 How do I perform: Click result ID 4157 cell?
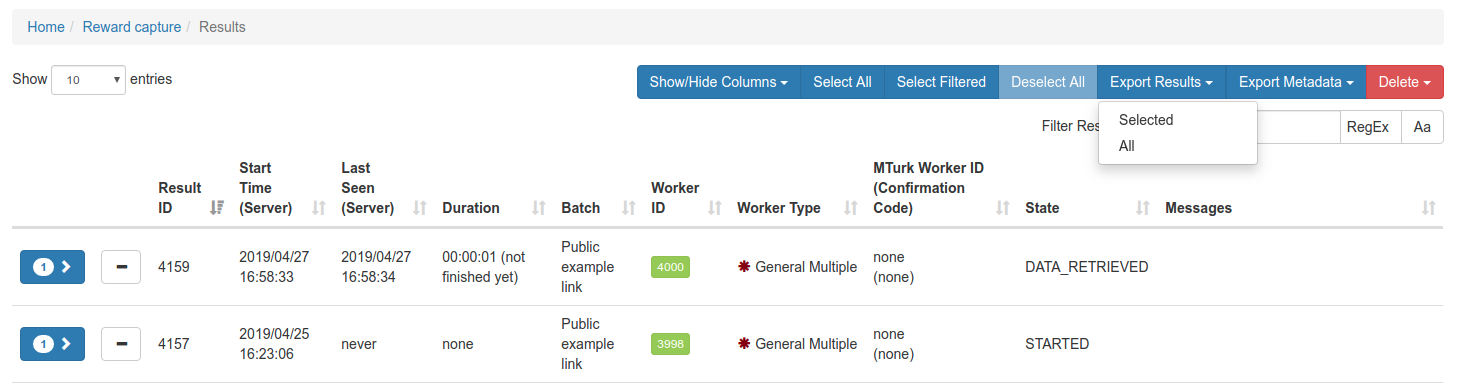174,344
